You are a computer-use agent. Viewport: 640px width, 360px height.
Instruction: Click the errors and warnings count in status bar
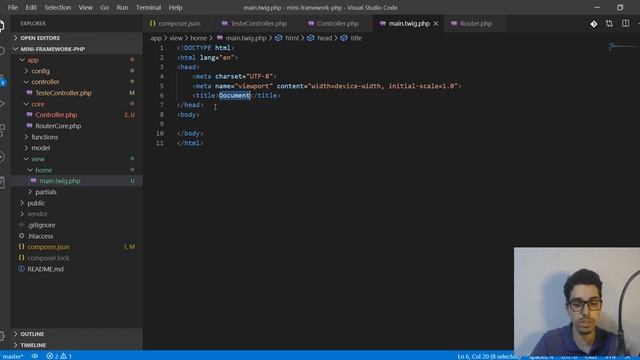pyautogui.click(x=59, y=356)
